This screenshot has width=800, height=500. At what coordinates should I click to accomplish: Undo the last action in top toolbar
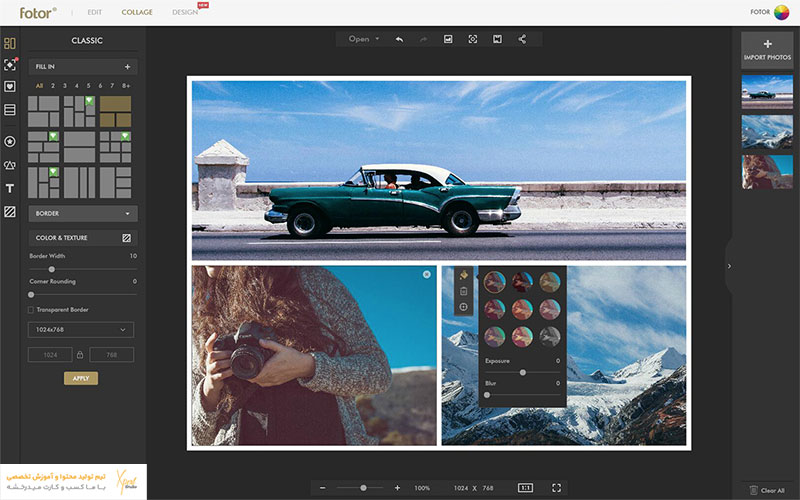tap(399, 39)
